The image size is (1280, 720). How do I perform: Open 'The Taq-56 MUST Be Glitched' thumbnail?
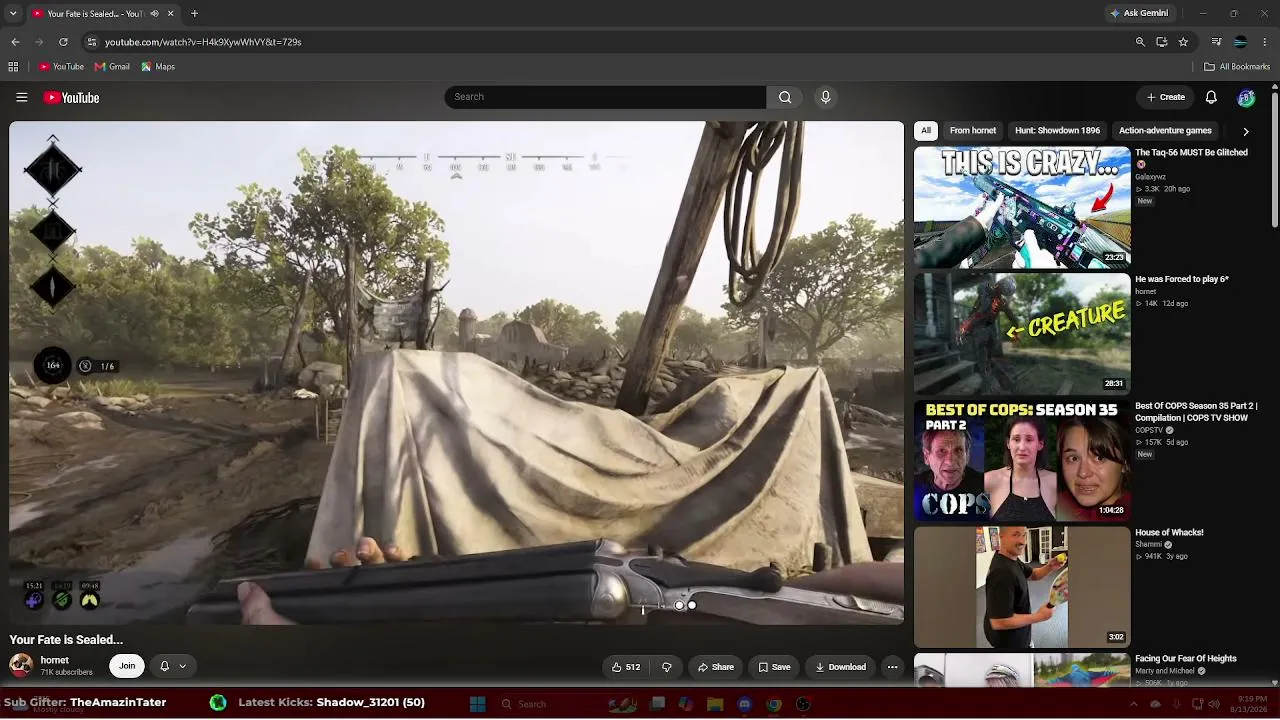(1022, 207)
